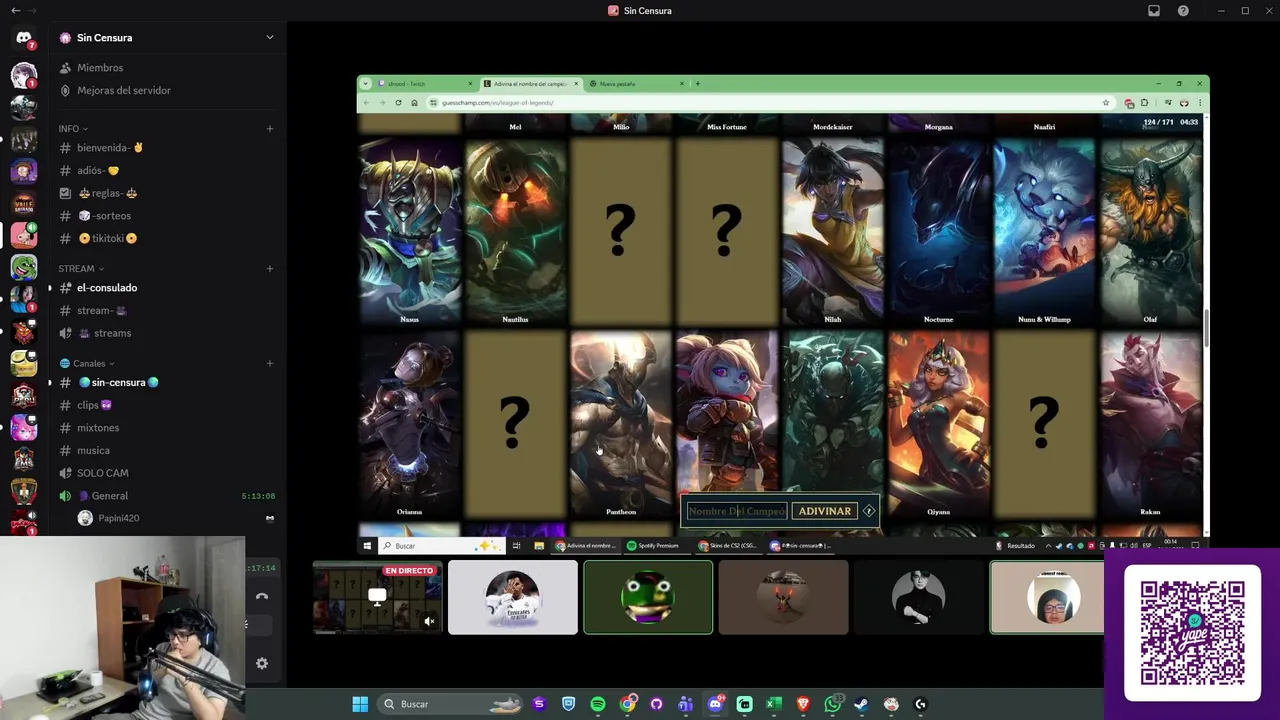
Task: Add channel to INFO category
Action: (x=270, y=129)
